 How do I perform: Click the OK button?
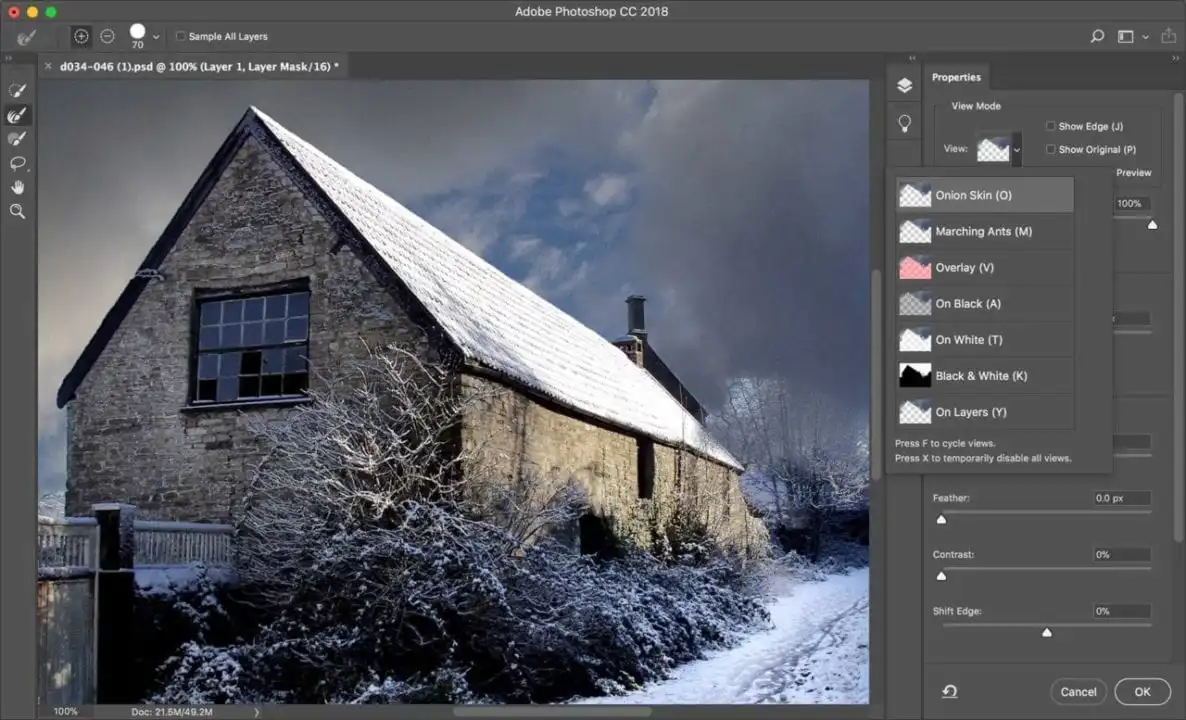1142,691
